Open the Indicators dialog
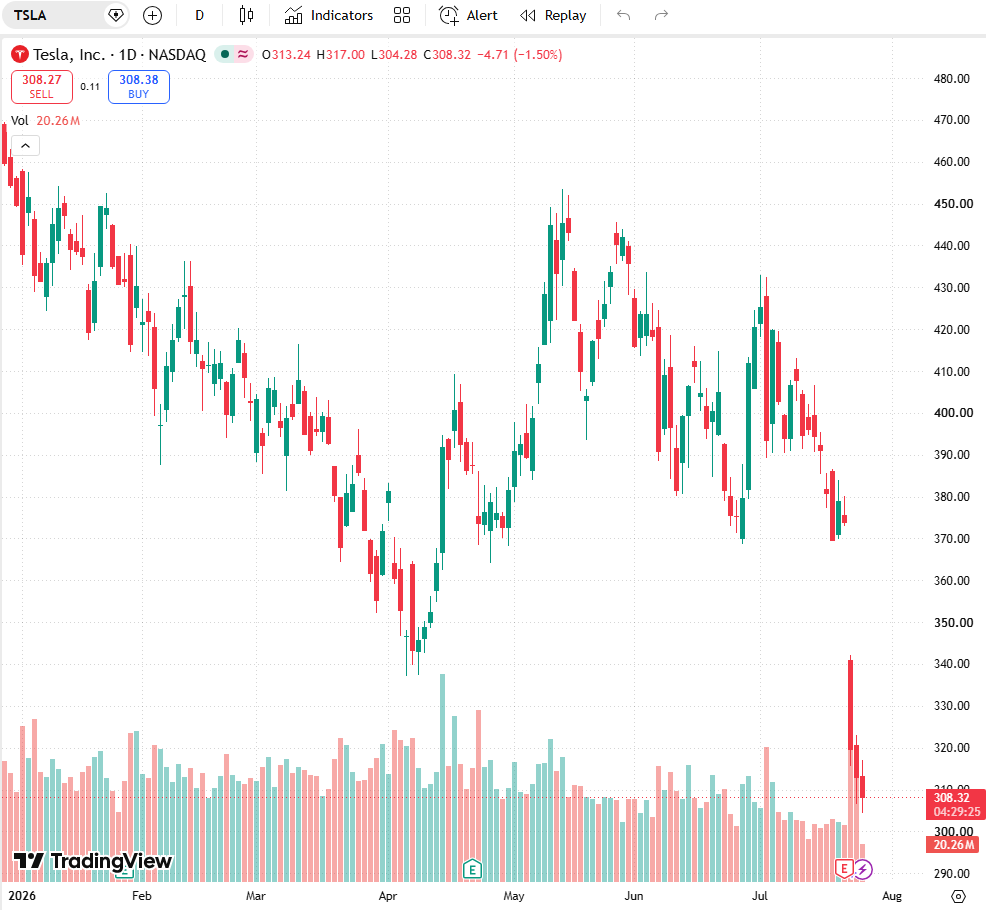The image size is (986, 910). [328, 15]
